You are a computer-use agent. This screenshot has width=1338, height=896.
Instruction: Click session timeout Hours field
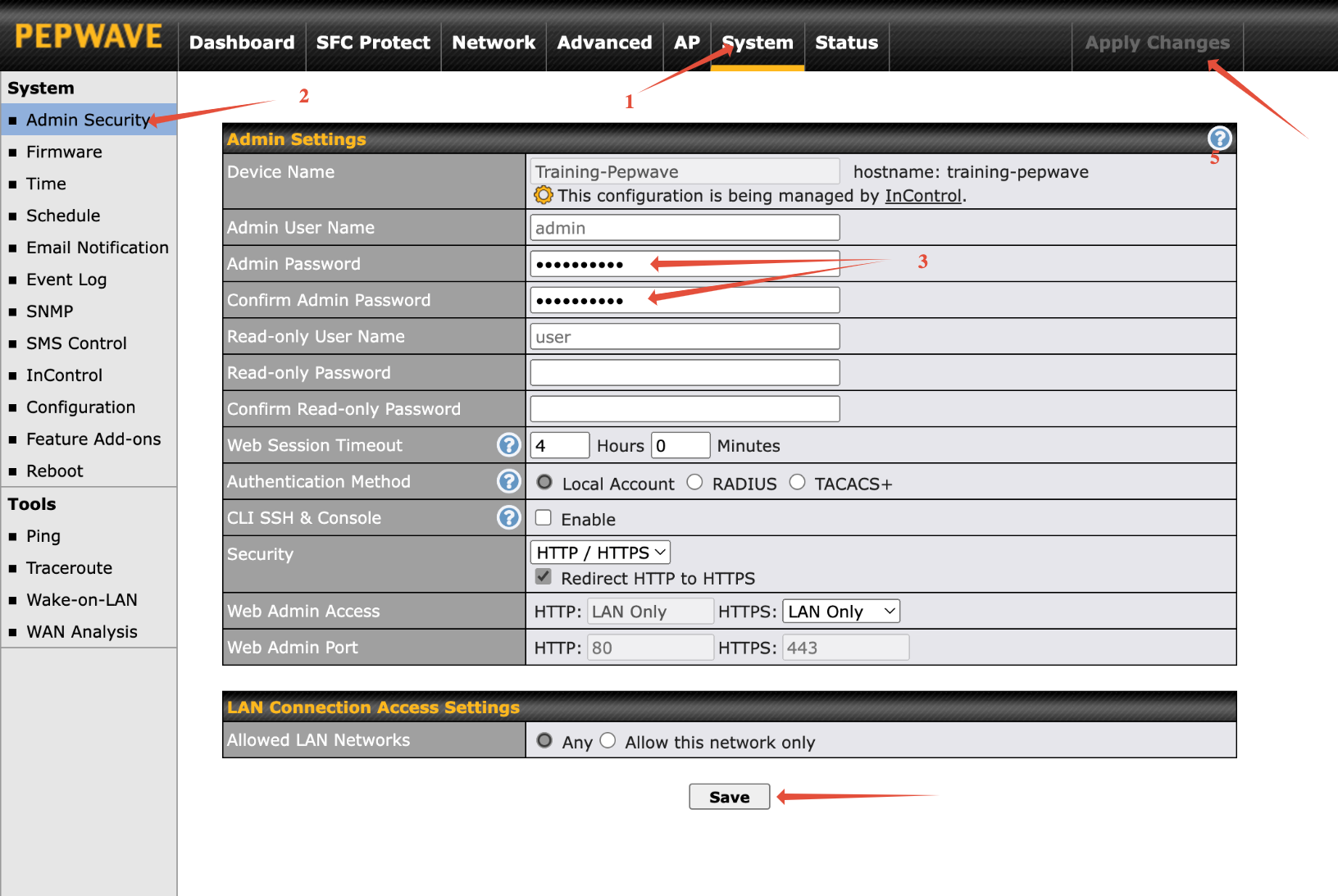[x=560, y=445]
